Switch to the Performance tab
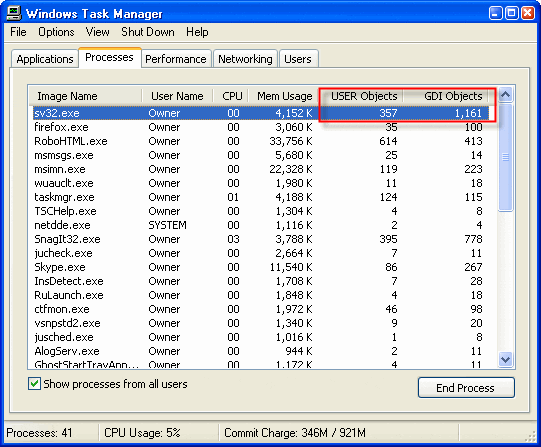 coord(176,59)
